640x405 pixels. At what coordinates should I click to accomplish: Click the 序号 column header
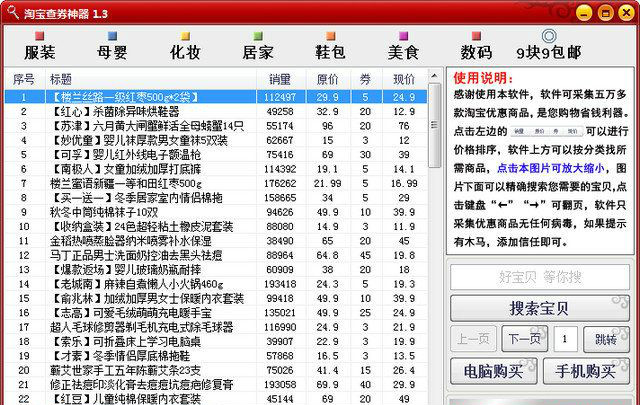click(24, 79)
